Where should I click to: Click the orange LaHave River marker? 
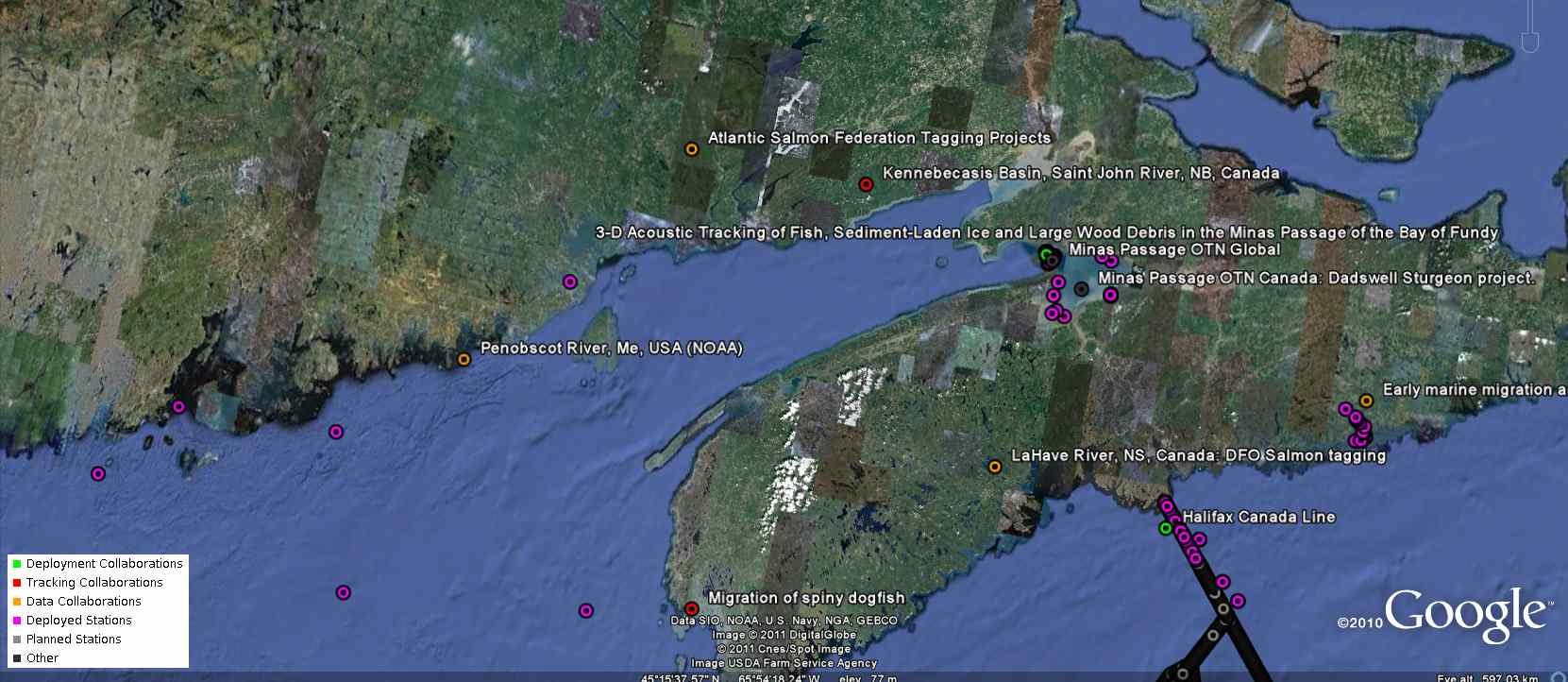click(x=994, y=467)
